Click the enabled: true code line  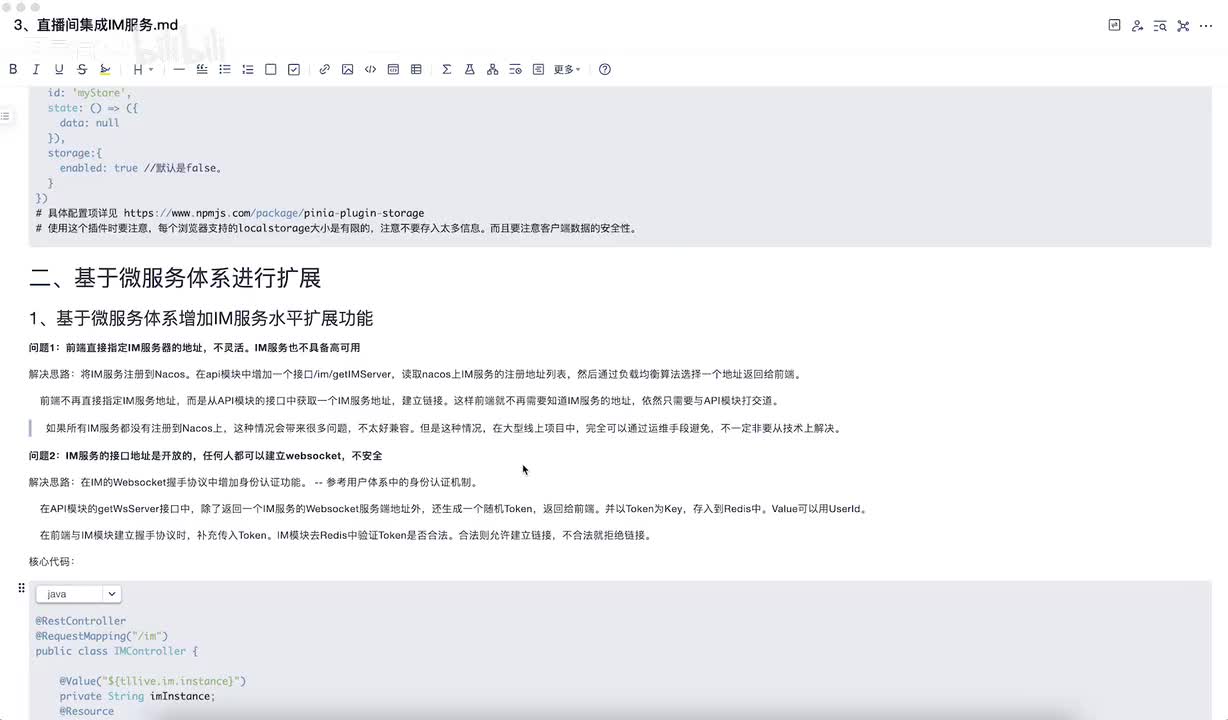(141, 168)
